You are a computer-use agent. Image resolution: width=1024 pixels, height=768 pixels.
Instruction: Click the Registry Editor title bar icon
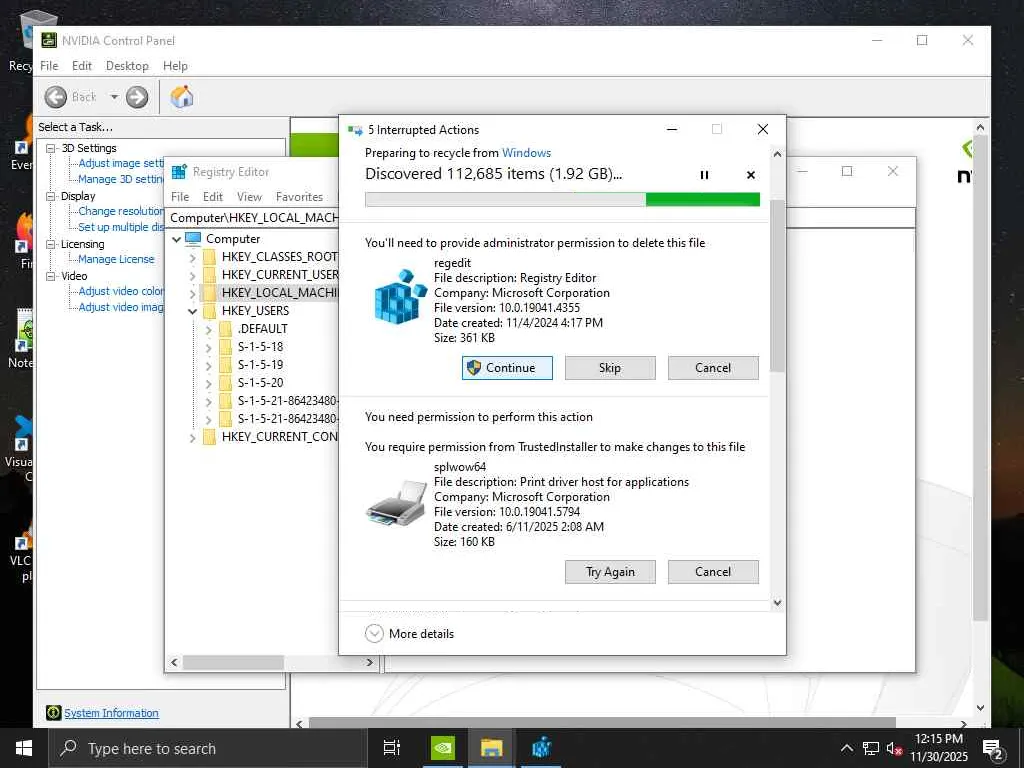[178, 172]
